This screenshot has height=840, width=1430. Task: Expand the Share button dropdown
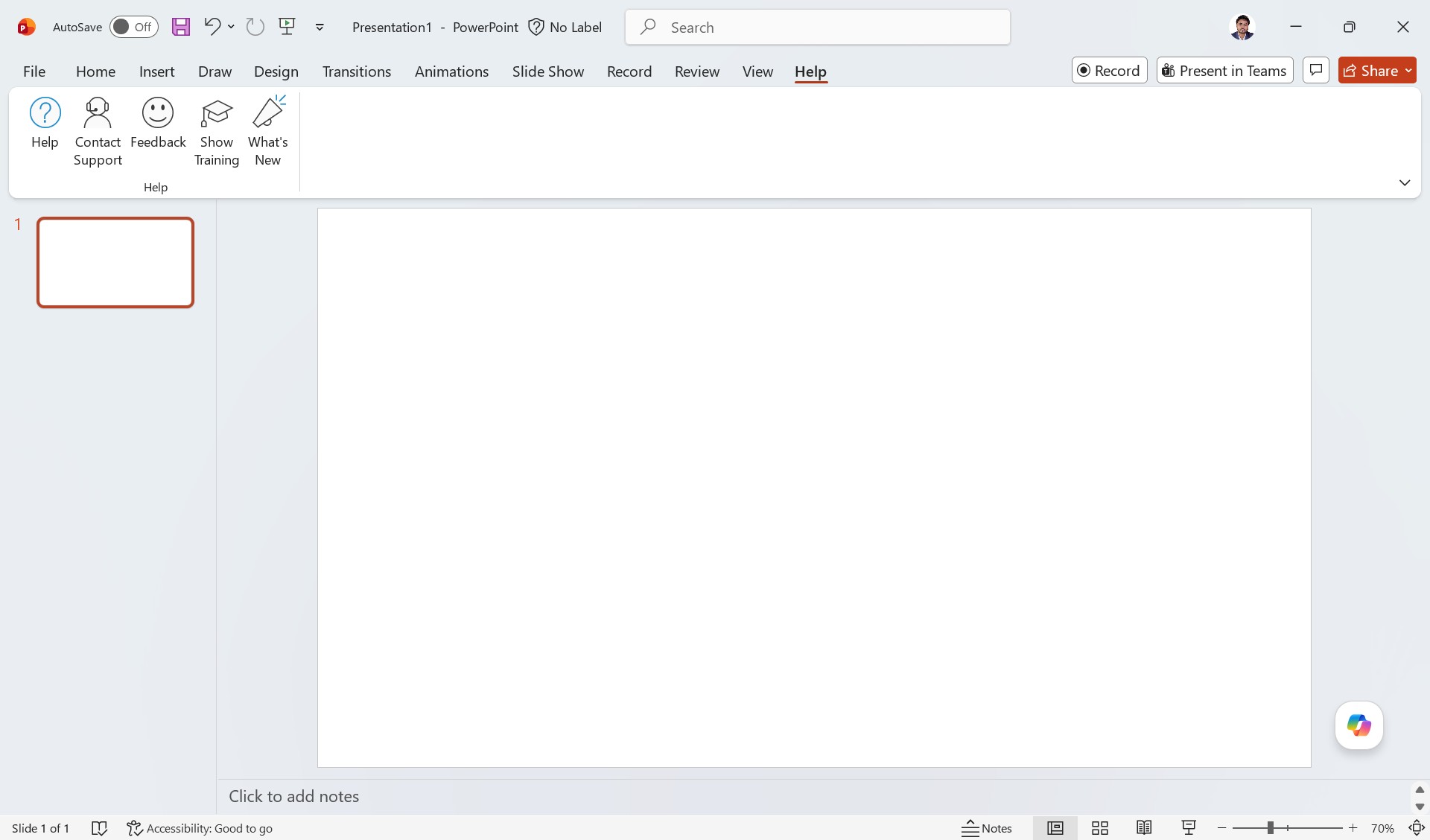1408,71
